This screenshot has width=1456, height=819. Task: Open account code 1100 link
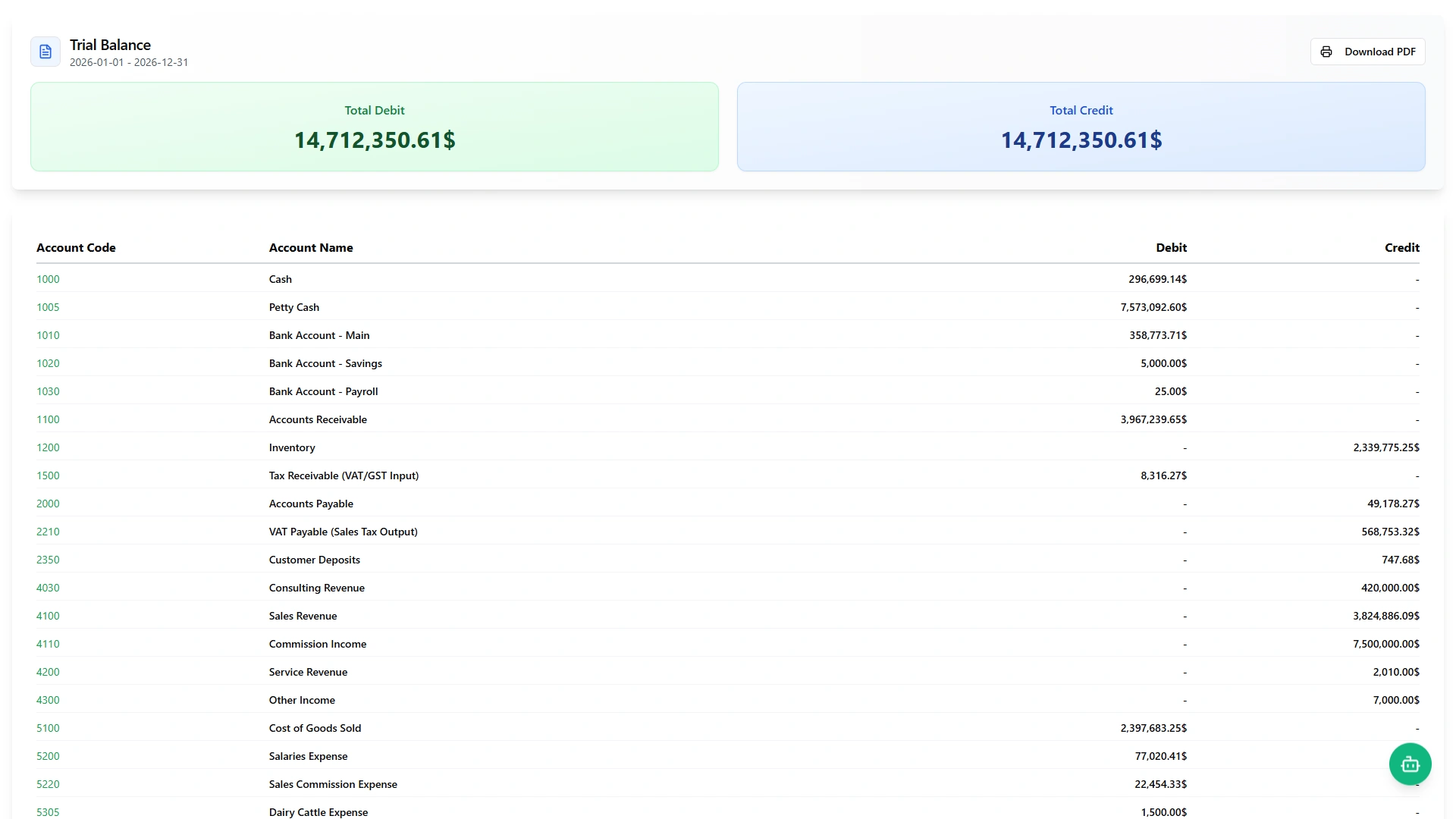click(x=48, y=419)
